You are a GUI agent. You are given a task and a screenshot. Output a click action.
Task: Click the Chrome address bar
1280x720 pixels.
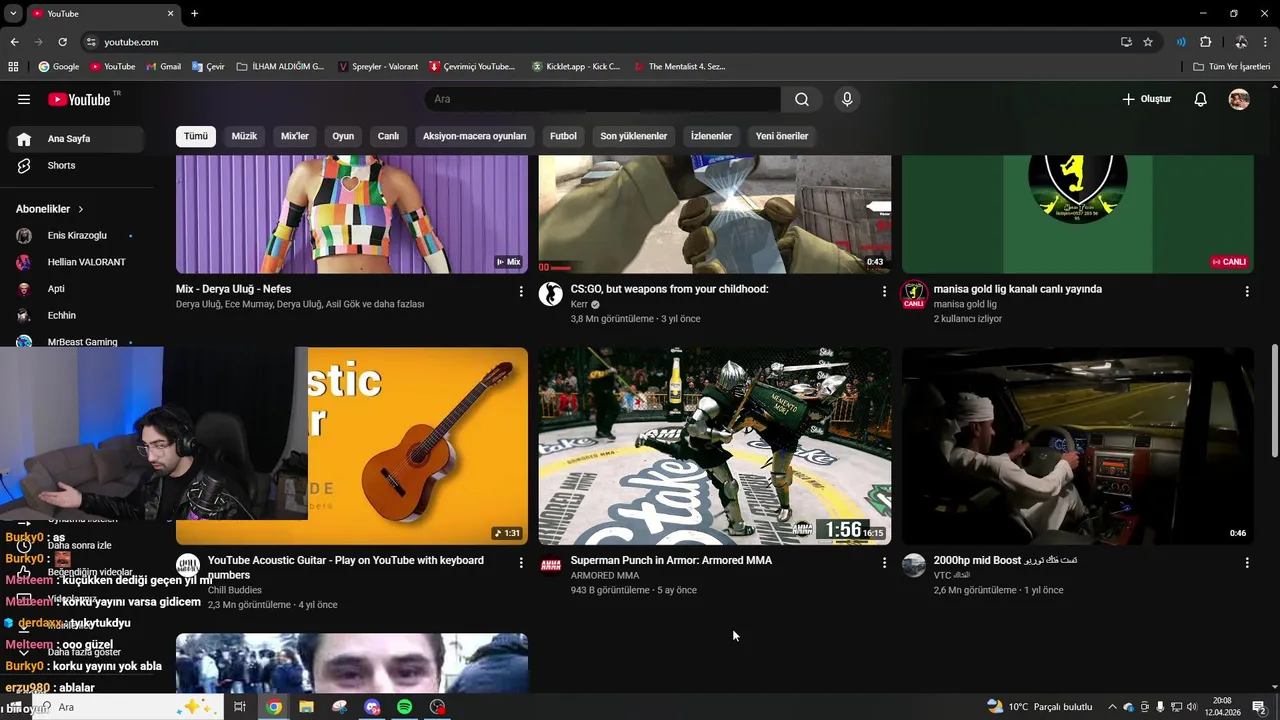(x=600, y=42)
